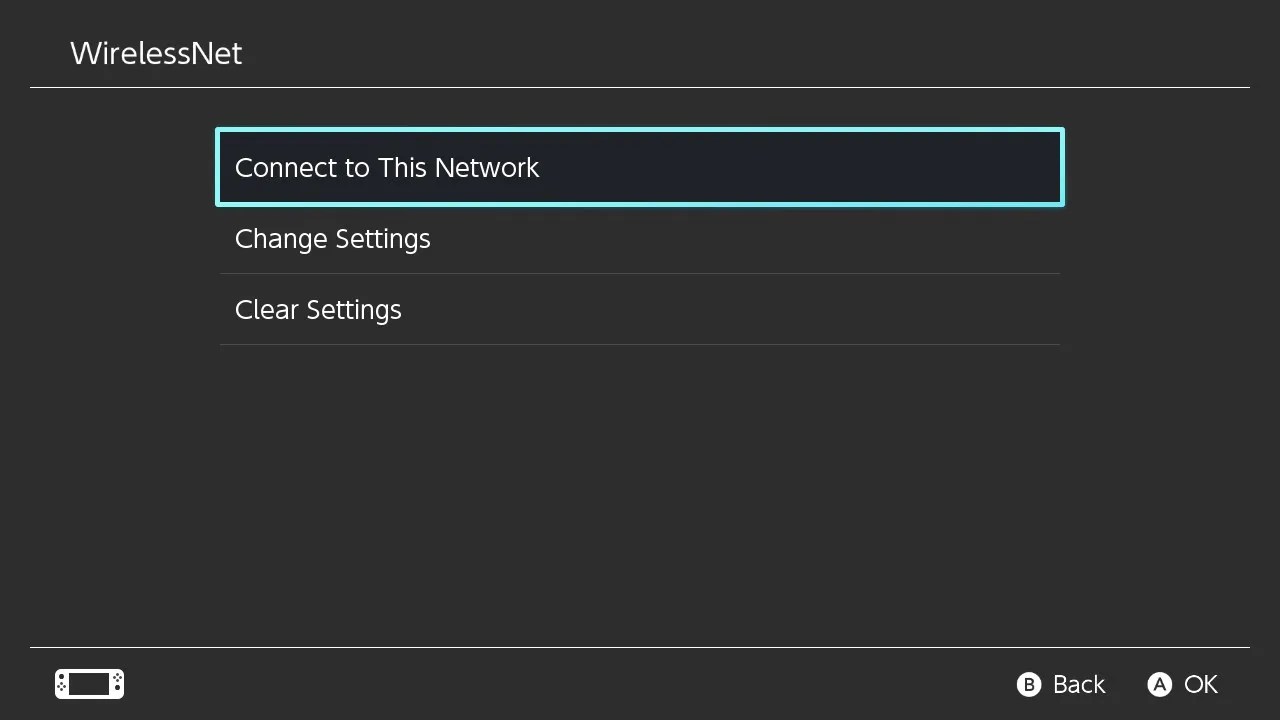Go back using the circled B icon
Viewport: 1280px width, 720px height.
[1029, 684]
